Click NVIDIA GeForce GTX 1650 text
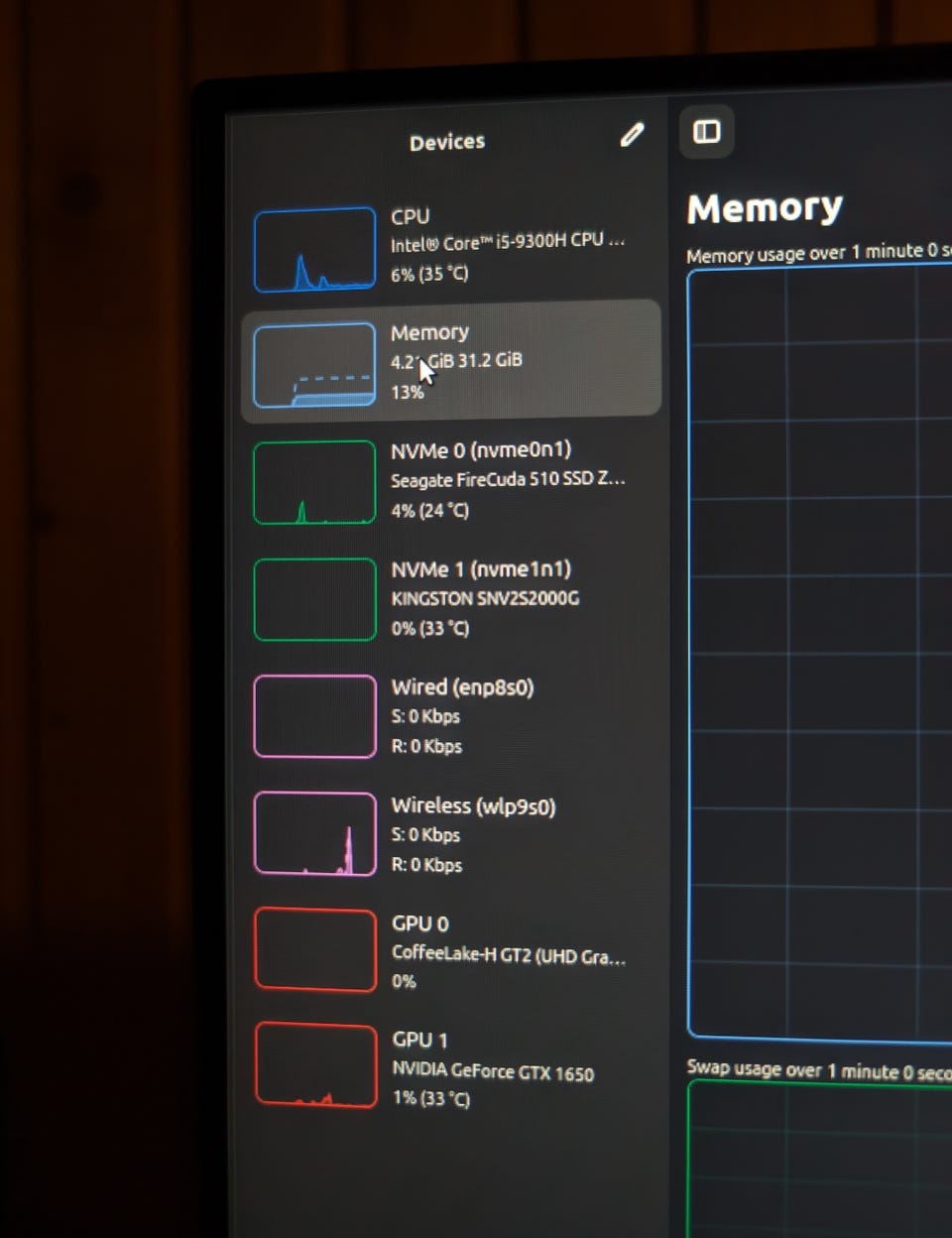 click(x=493, y=1071)
